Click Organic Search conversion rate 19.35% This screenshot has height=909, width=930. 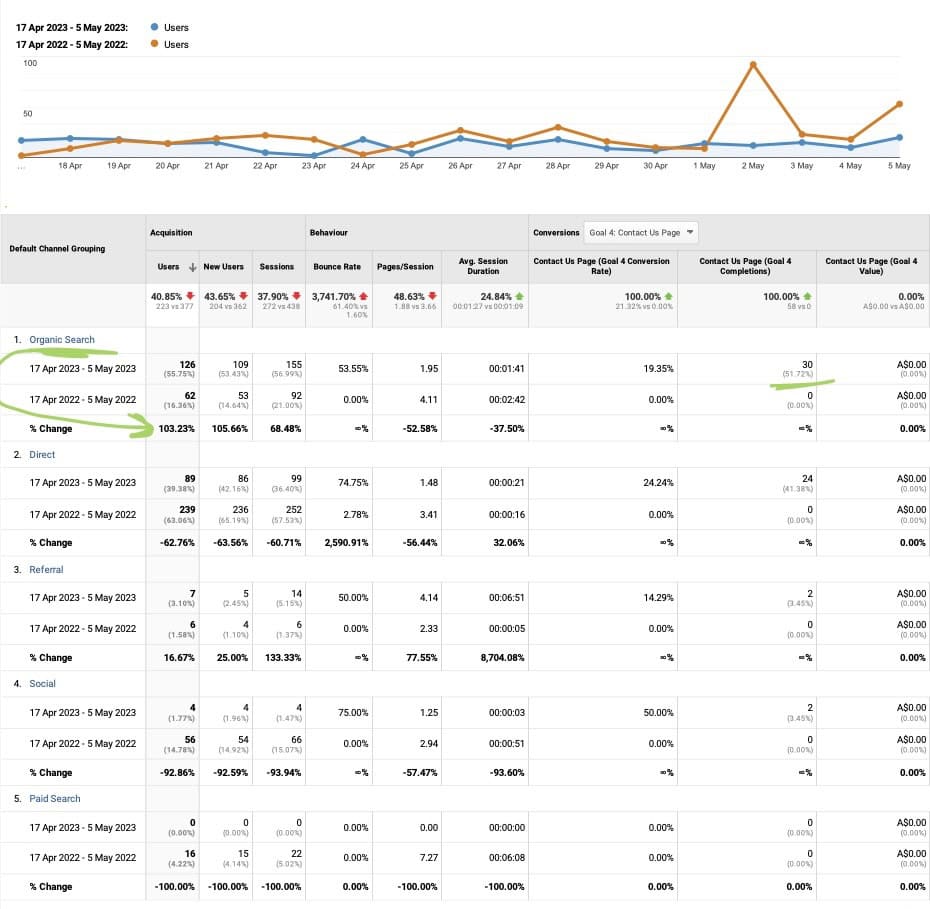click(x=658, y=369)
